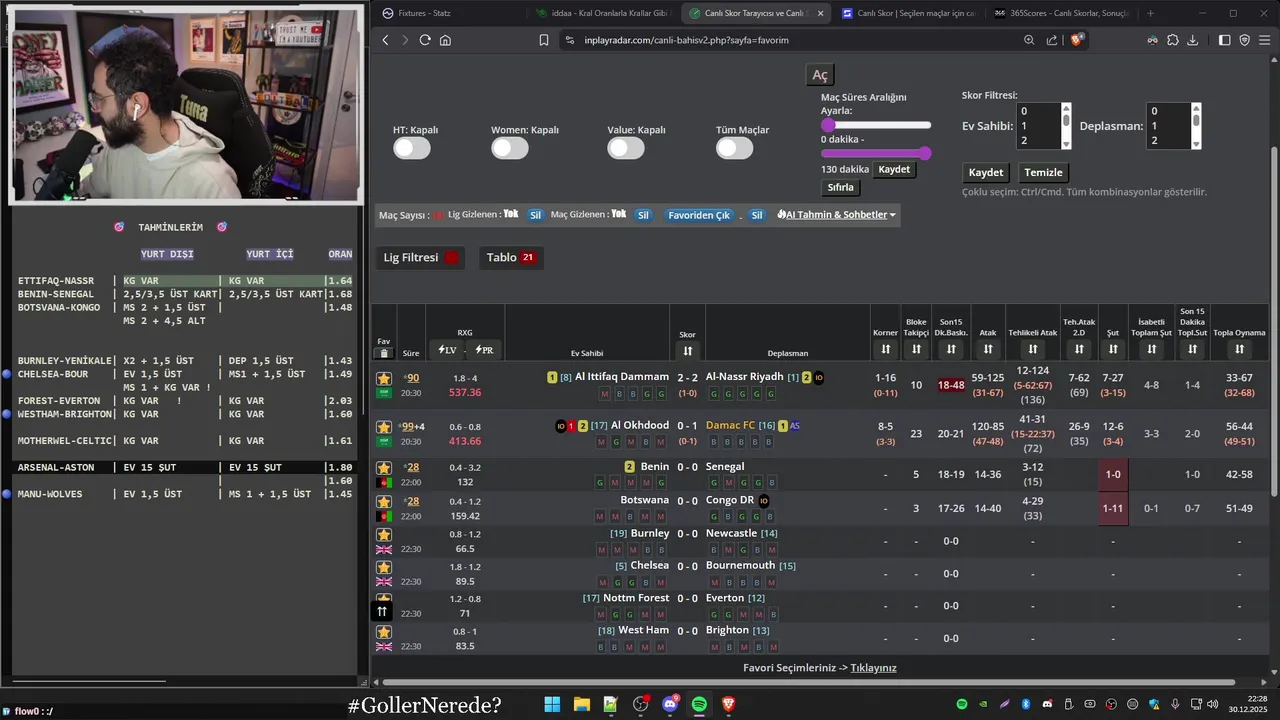Click the Tablo 21 button
The width and height of the screenshot is (1280, 720).
511,257
